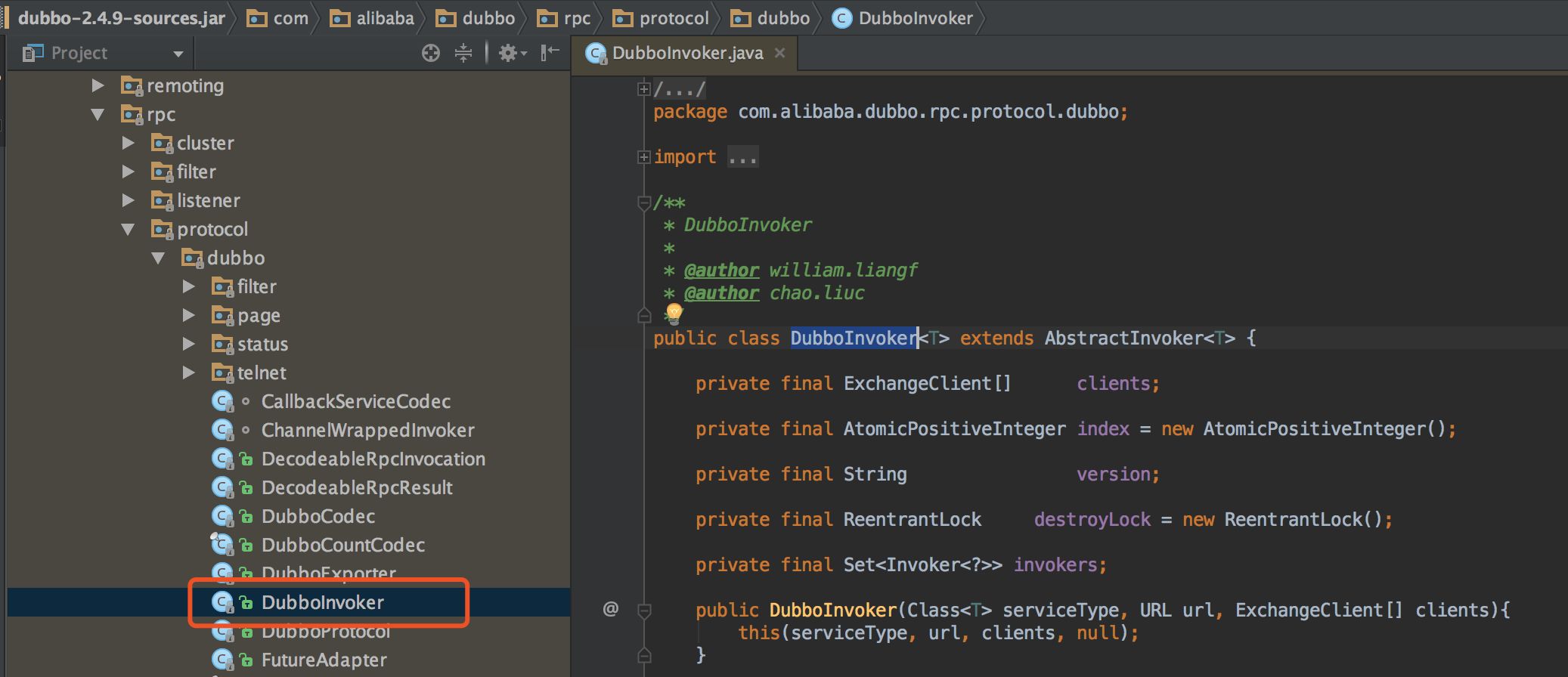Click the DubboCountCodec class icon
1568x677 pixels.
222,545
